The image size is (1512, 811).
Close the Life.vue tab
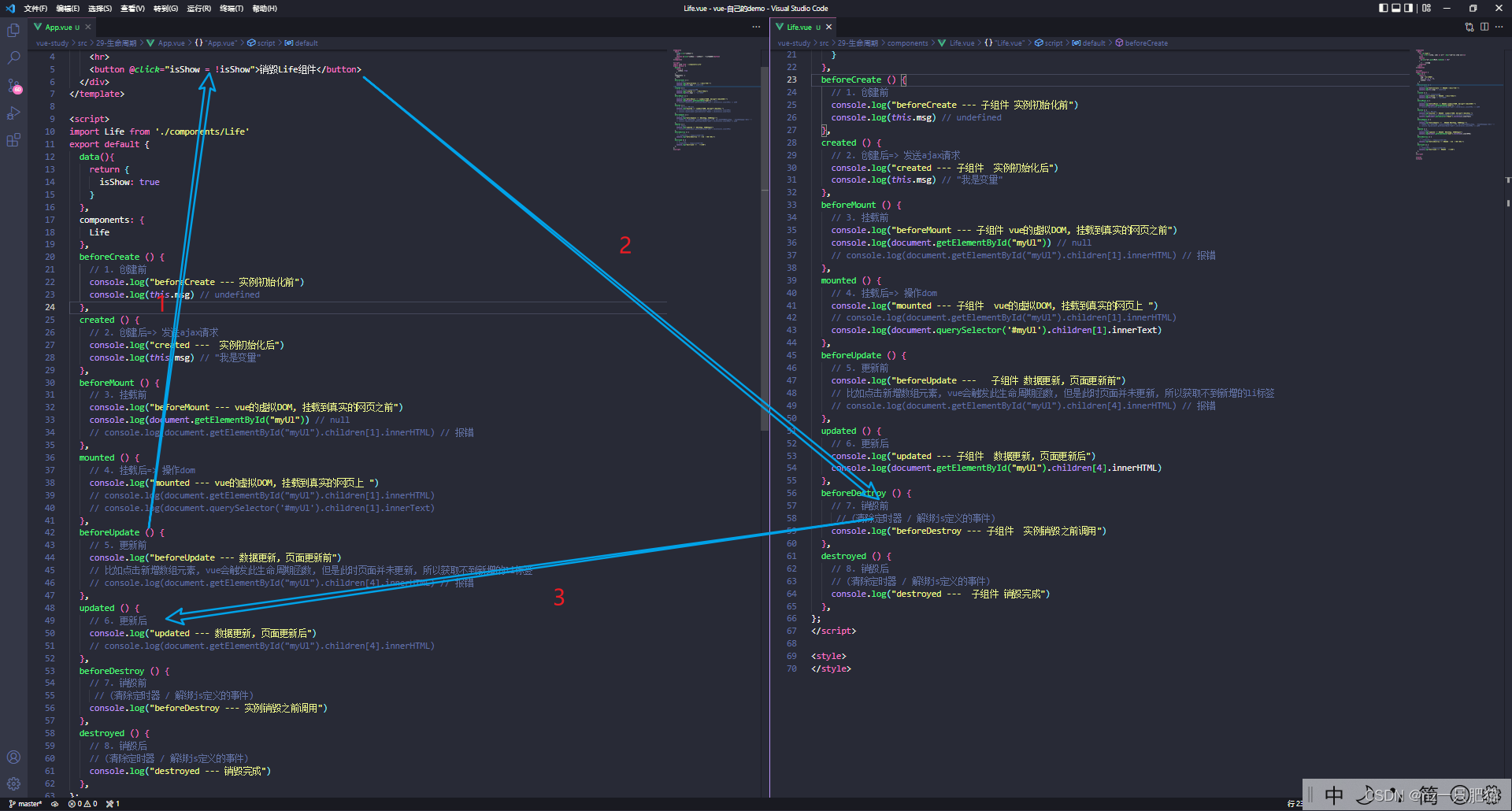click(x=828, y=27)
